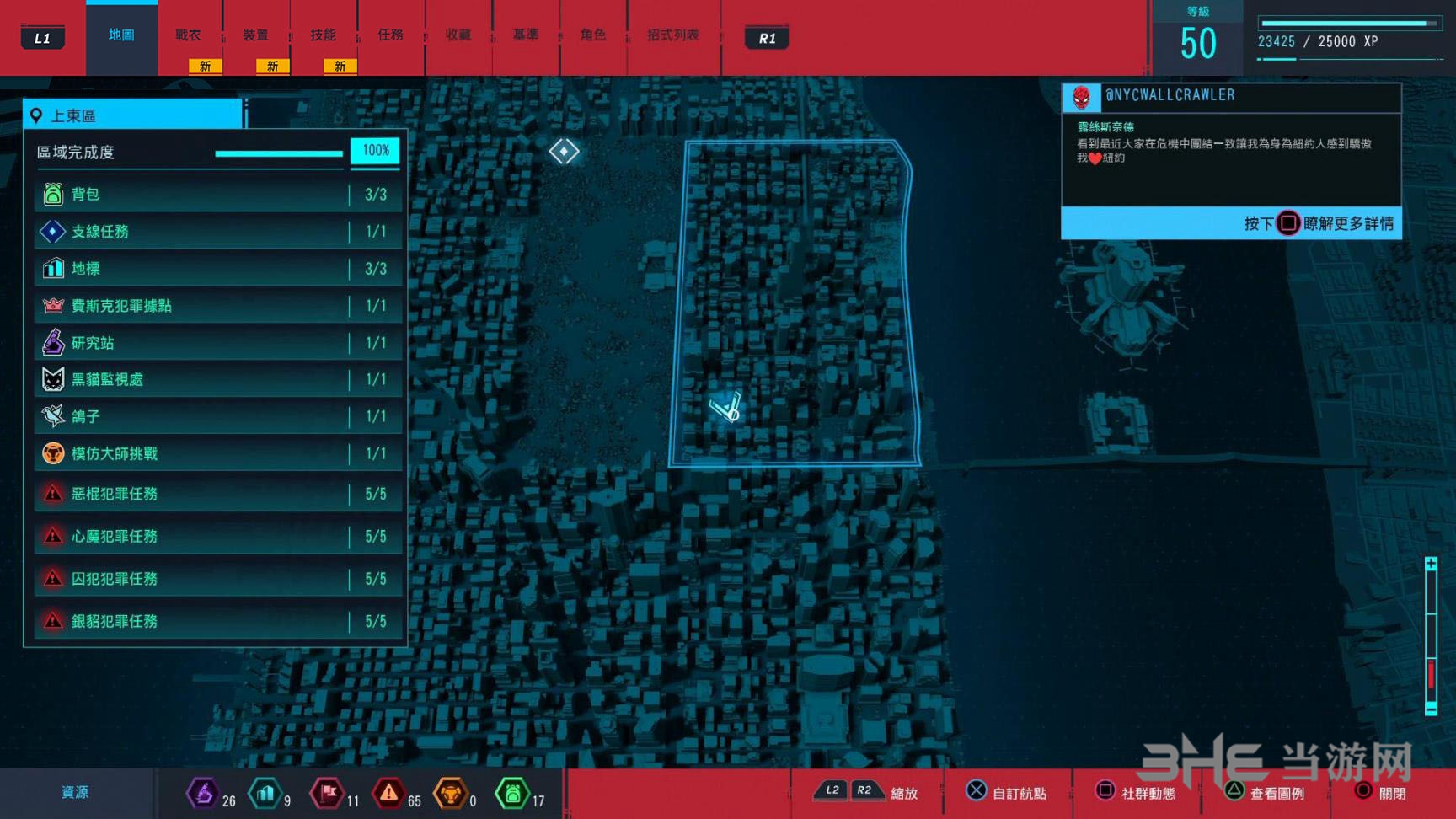The image size is (1456, 819).
Task: Click the level 50 indicator
Action: coord(1197,37)
